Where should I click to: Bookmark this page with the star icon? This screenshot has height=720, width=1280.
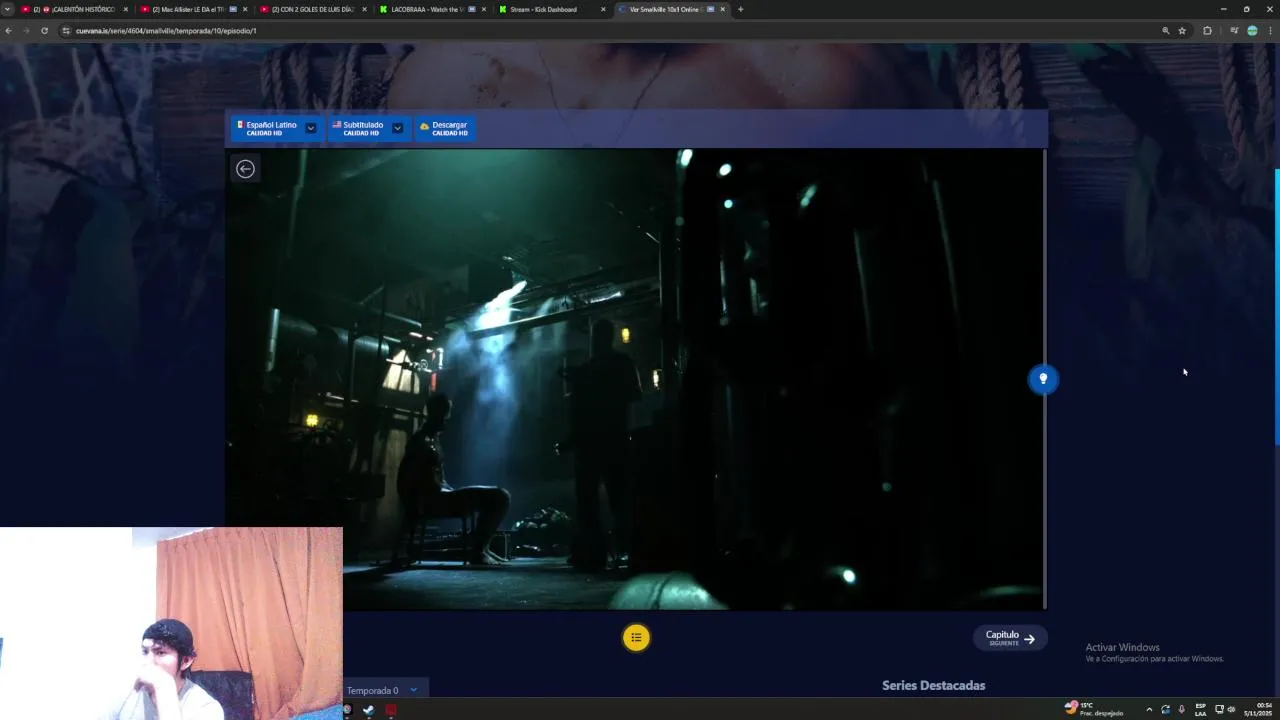click(1182, 31)
